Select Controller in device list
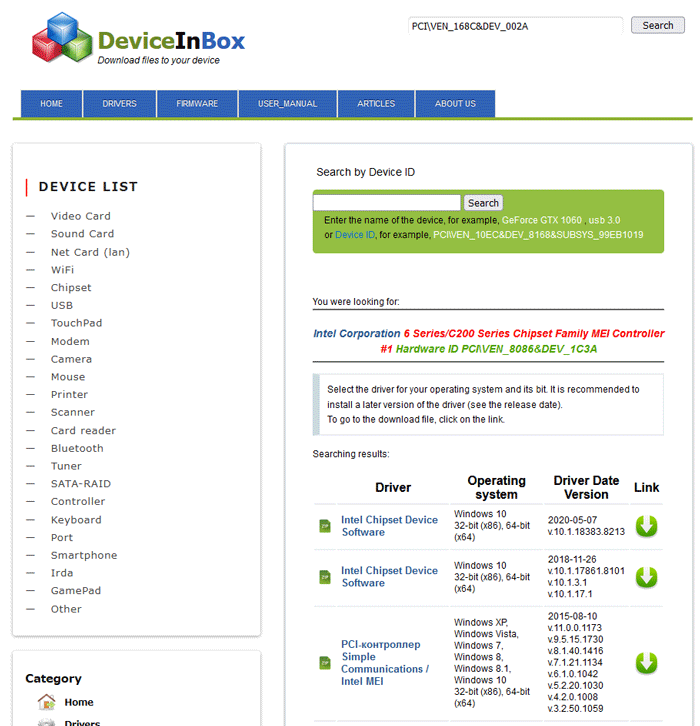 (x=78, y=501)
